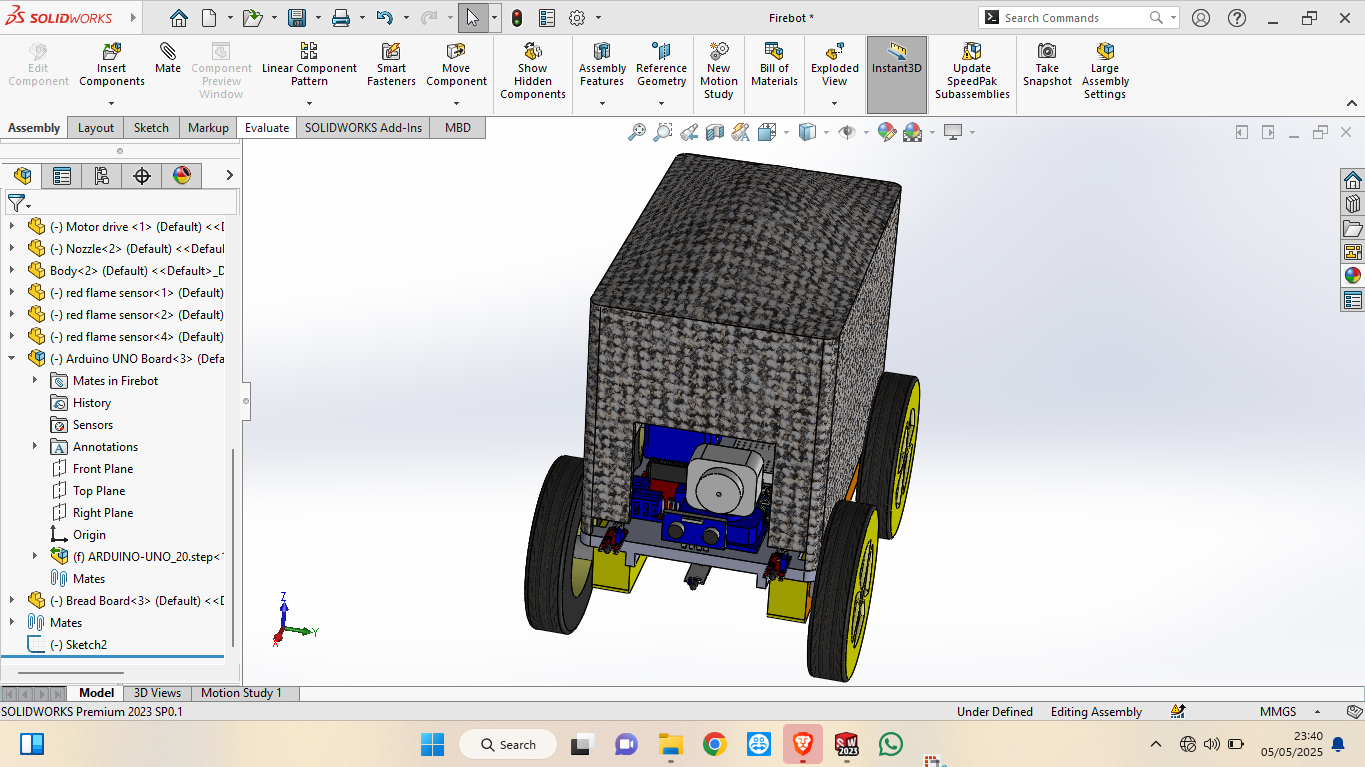Open Windows Start menu
Image resolution: width=1365 pixels, height=767 pixels.
[432, 745]
